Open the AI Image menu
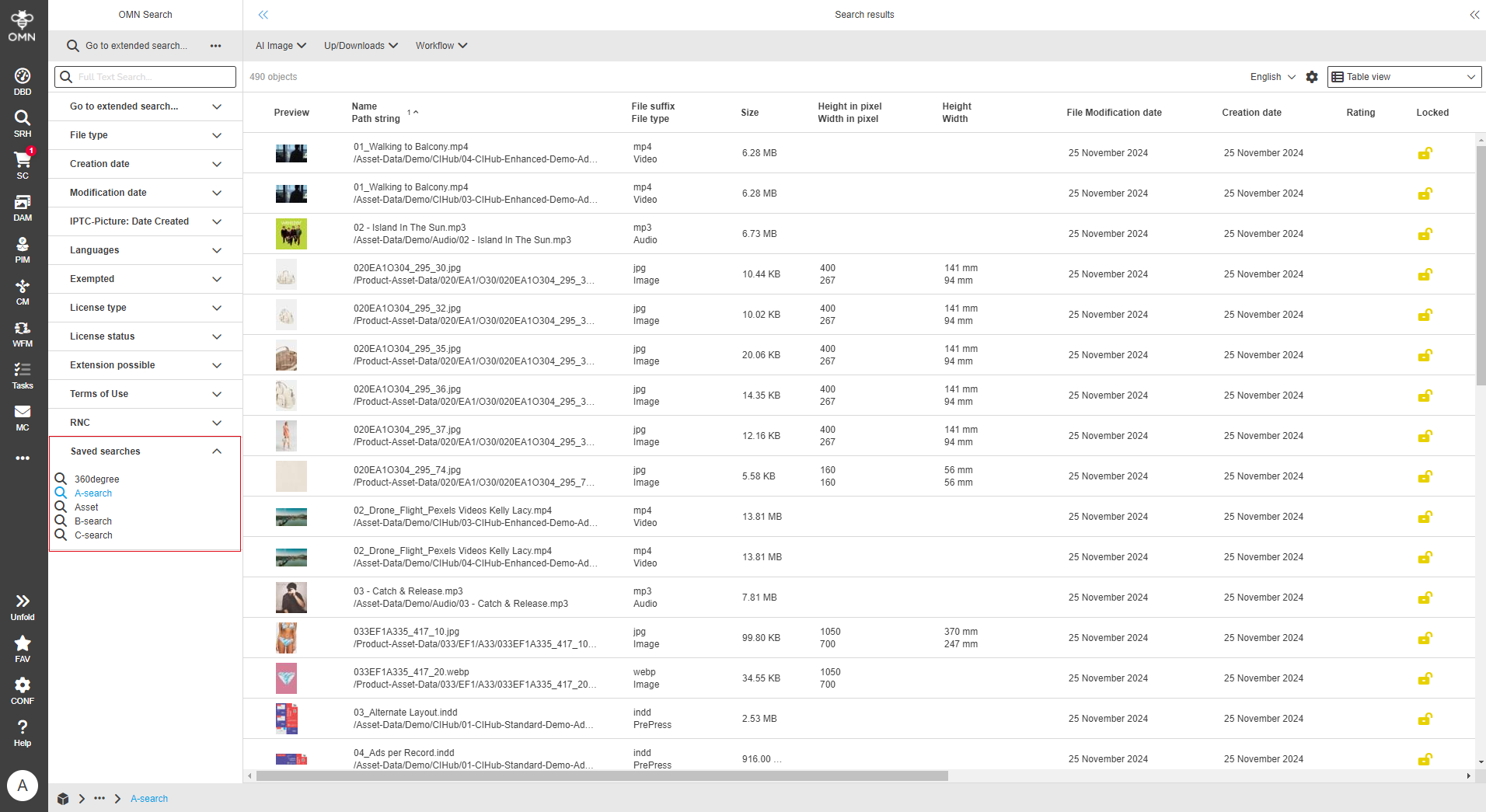 pos(280,45)
